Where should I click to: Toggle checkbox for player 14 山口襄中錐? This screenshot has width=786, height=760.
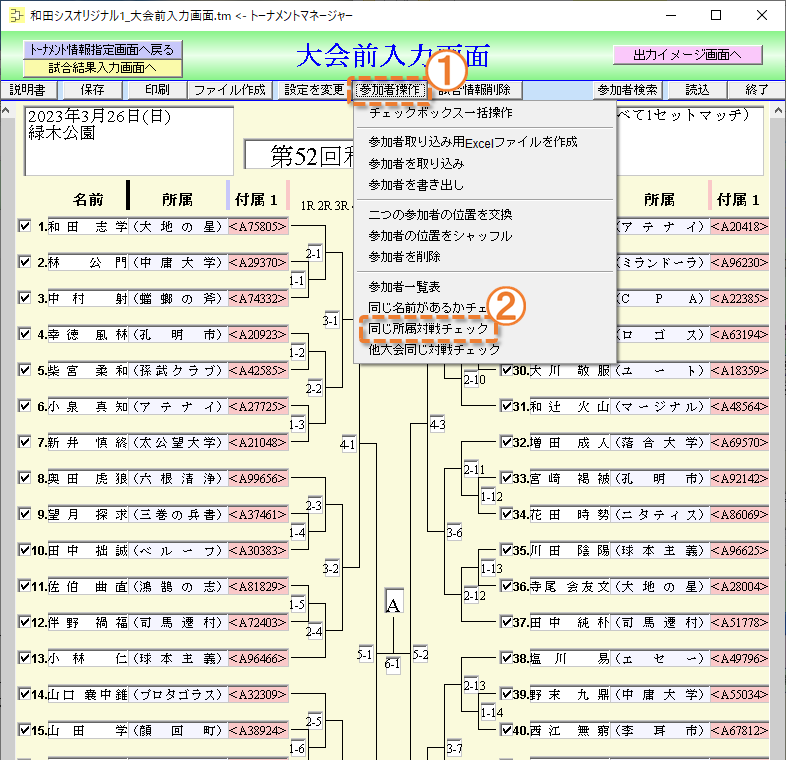[x=25, y=693]
